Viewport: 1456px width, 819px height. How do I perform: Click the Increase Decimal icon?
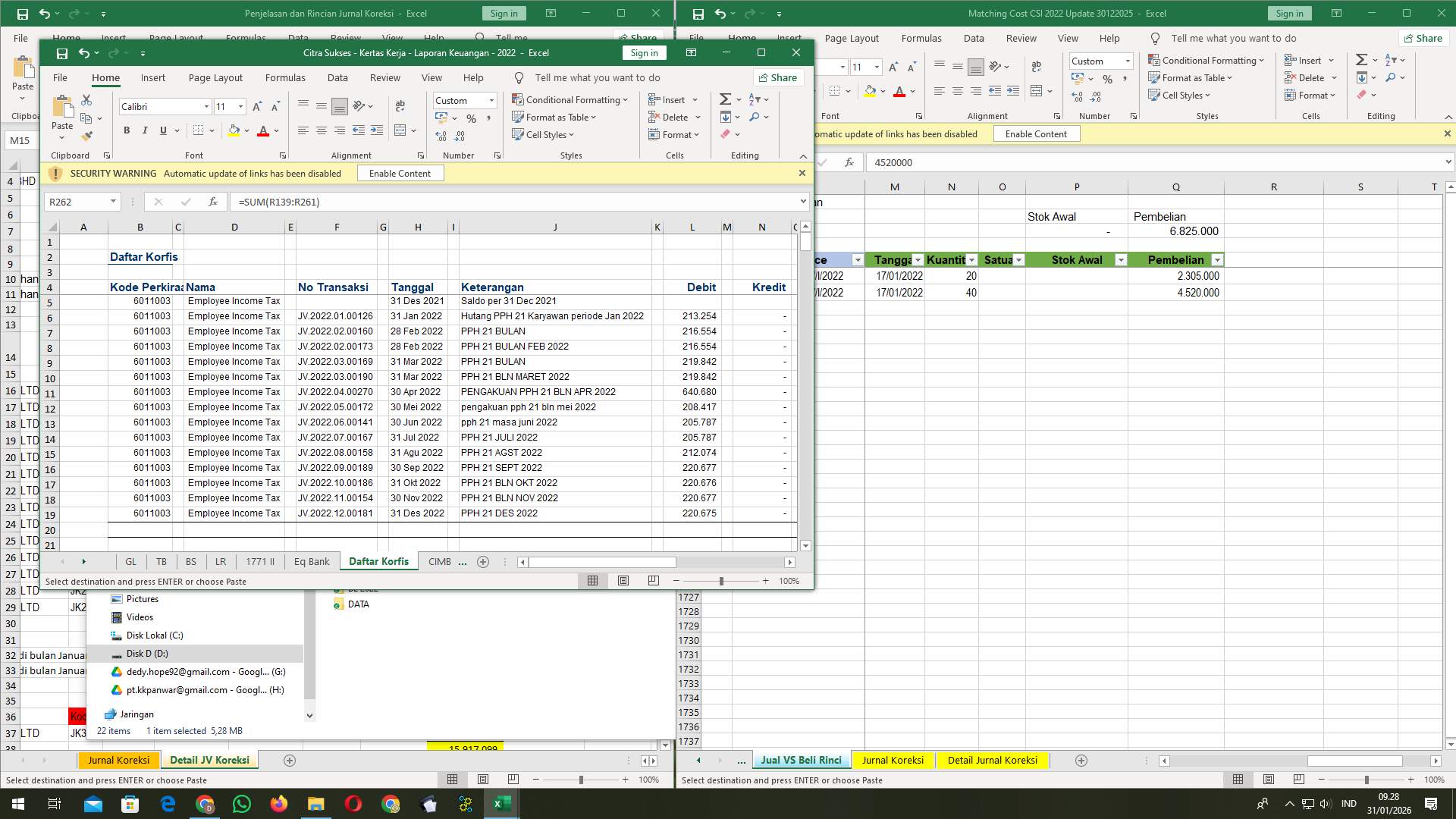441,134
